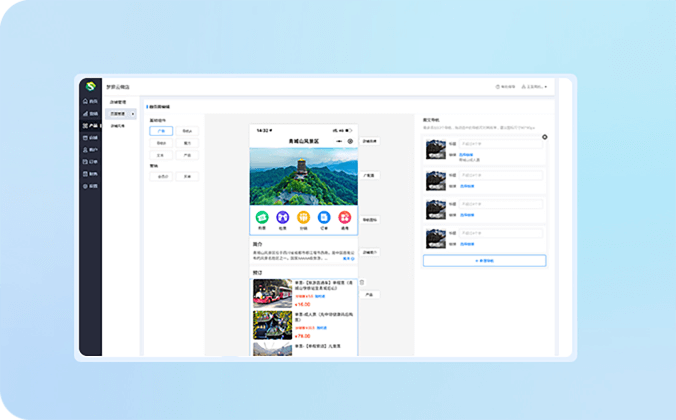This screenshot has width=676, height=420.
Task: Remove the first navigation item with X icon
Action: click(545, 137)
